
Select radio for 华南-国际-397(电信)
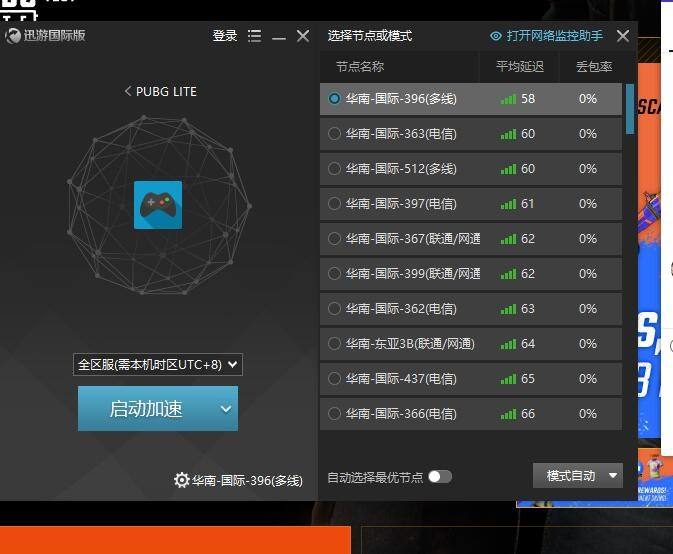coord(334,203)
